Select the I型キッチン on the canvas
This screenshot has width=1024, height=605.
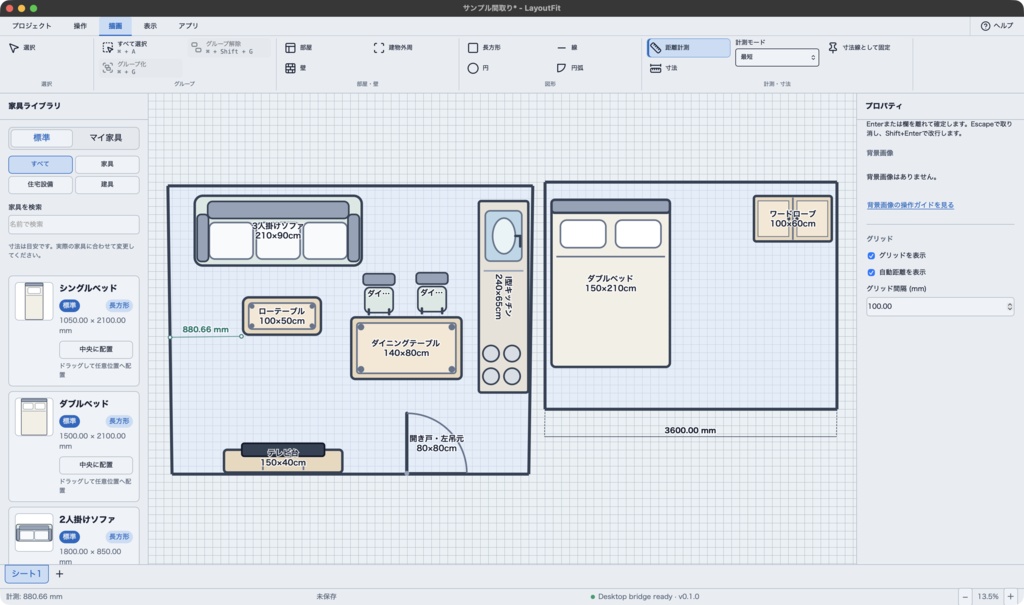tap(503, 297)
